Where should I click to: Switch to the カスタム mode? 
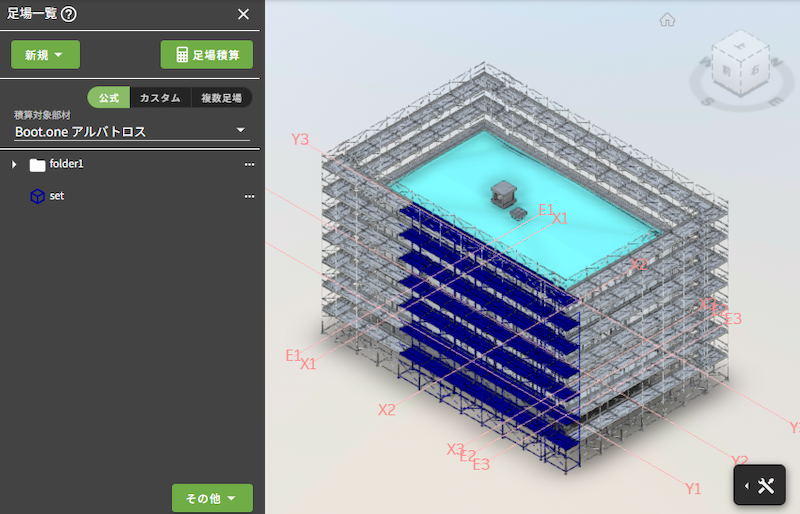160,98
